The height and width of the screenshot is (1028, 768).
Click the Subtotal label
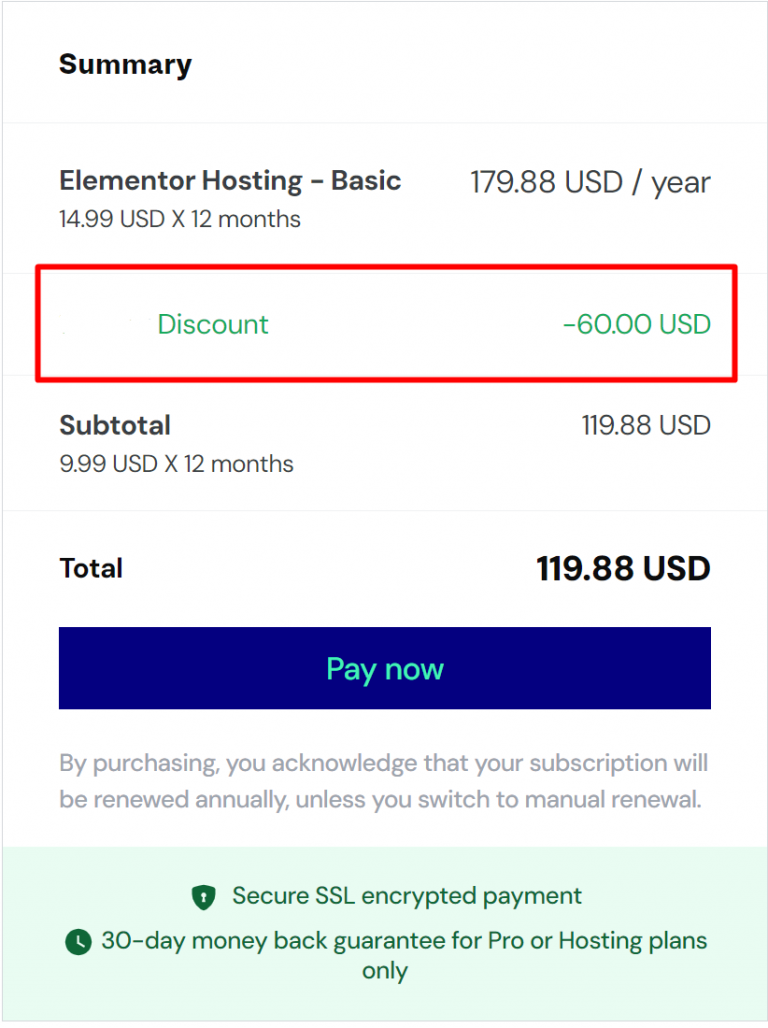[x=115, y=425]
